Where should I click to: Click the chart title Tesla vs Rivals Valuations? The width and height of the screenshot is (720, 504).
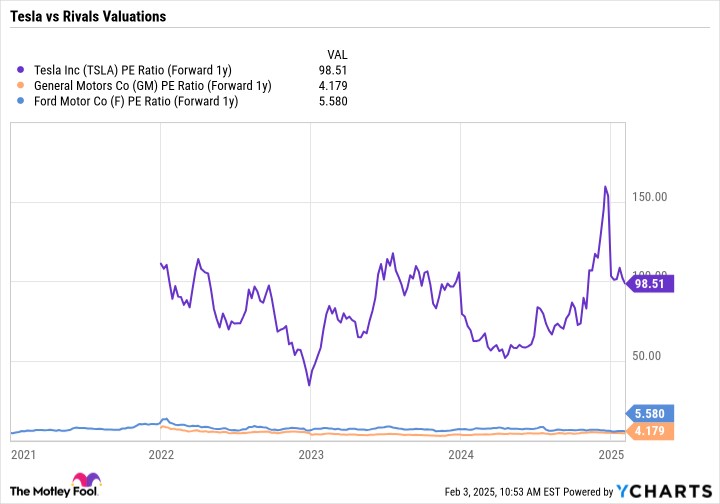[x=88, y=16]
